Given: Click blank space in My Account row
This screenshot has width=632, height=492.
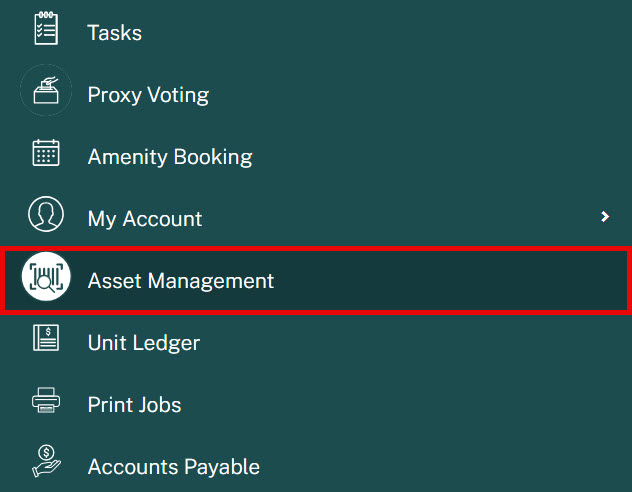Looking at the screenshot, I should click(x=403, y=217).
